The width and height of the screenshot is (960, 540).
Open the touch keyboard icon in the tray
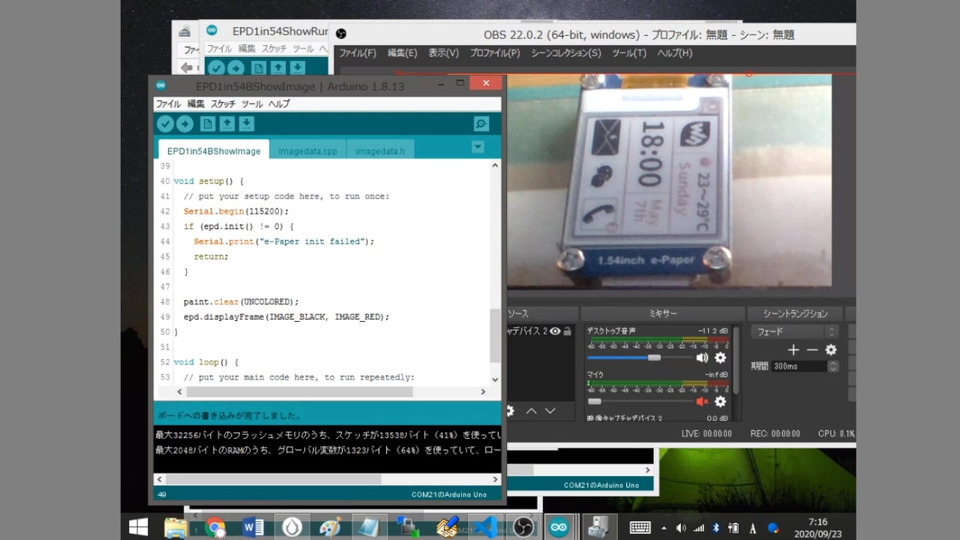coord(640,528)
